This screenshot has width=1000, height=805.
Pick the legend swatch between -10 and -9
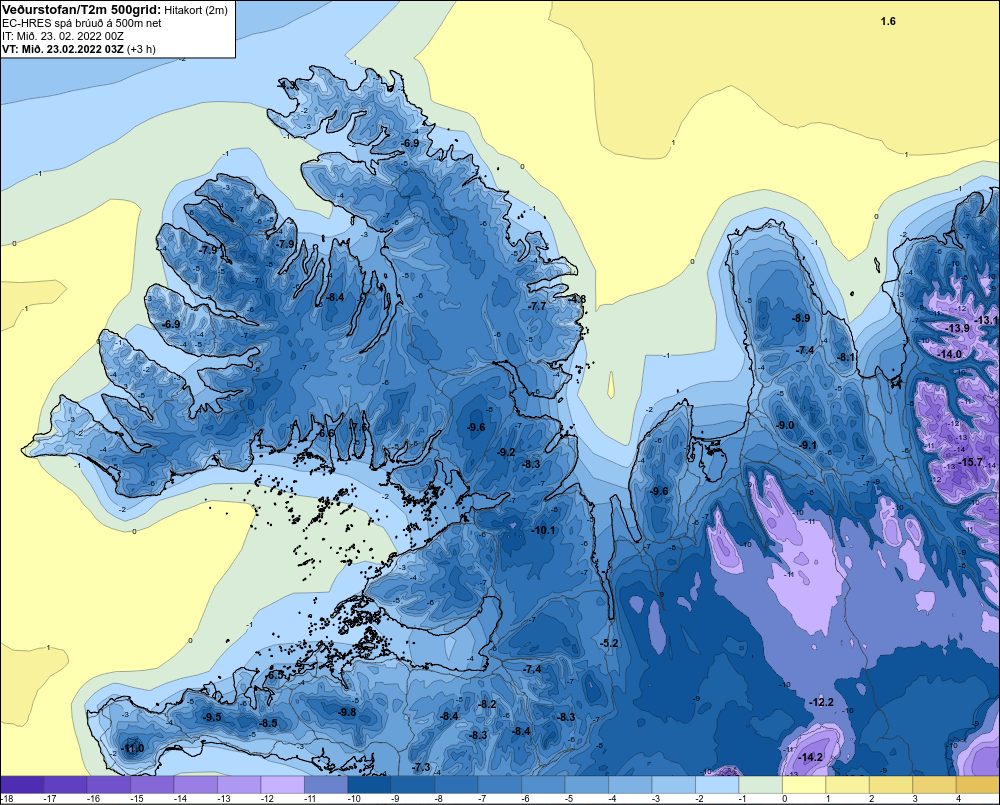point(369,785)
